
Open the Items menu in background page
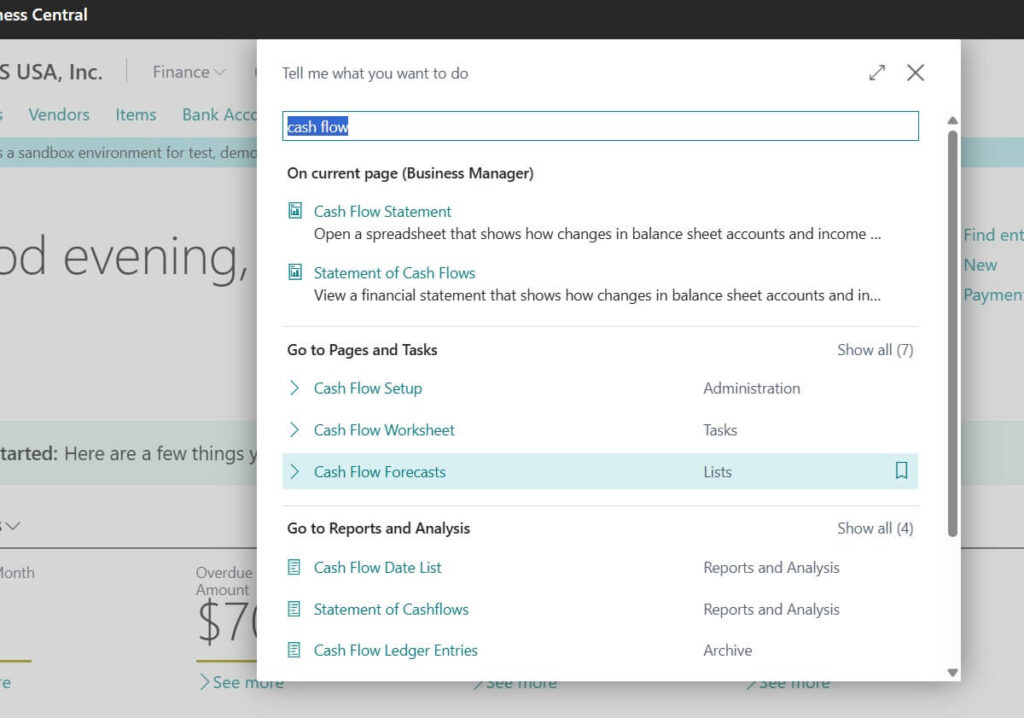point(136,115)
